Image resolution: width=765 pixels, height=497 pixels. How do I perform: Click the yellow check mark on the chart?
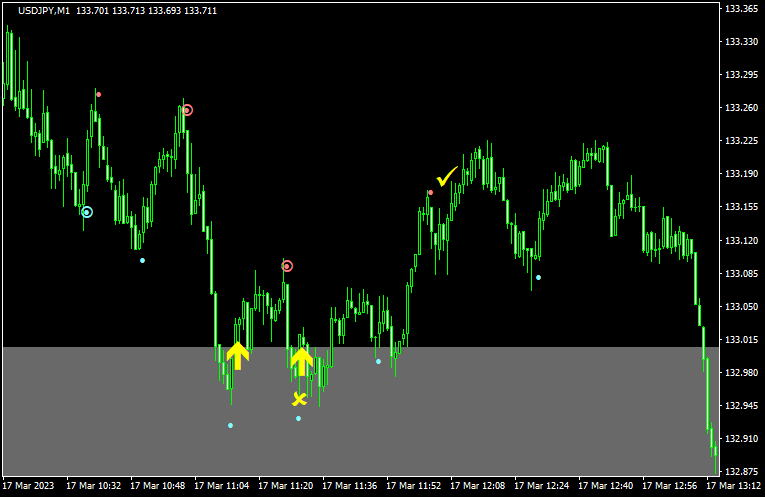[446, 177]
